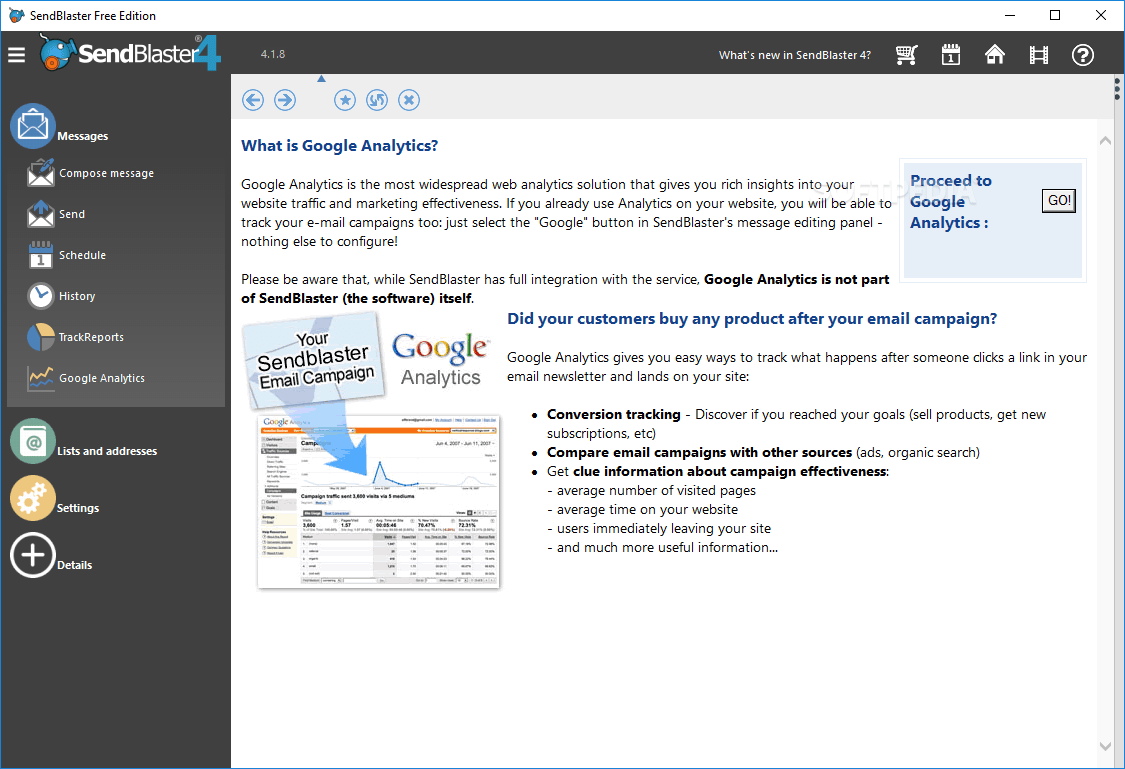
Task: Navigate forward in the help browser
Action: (x=285, y=100)
